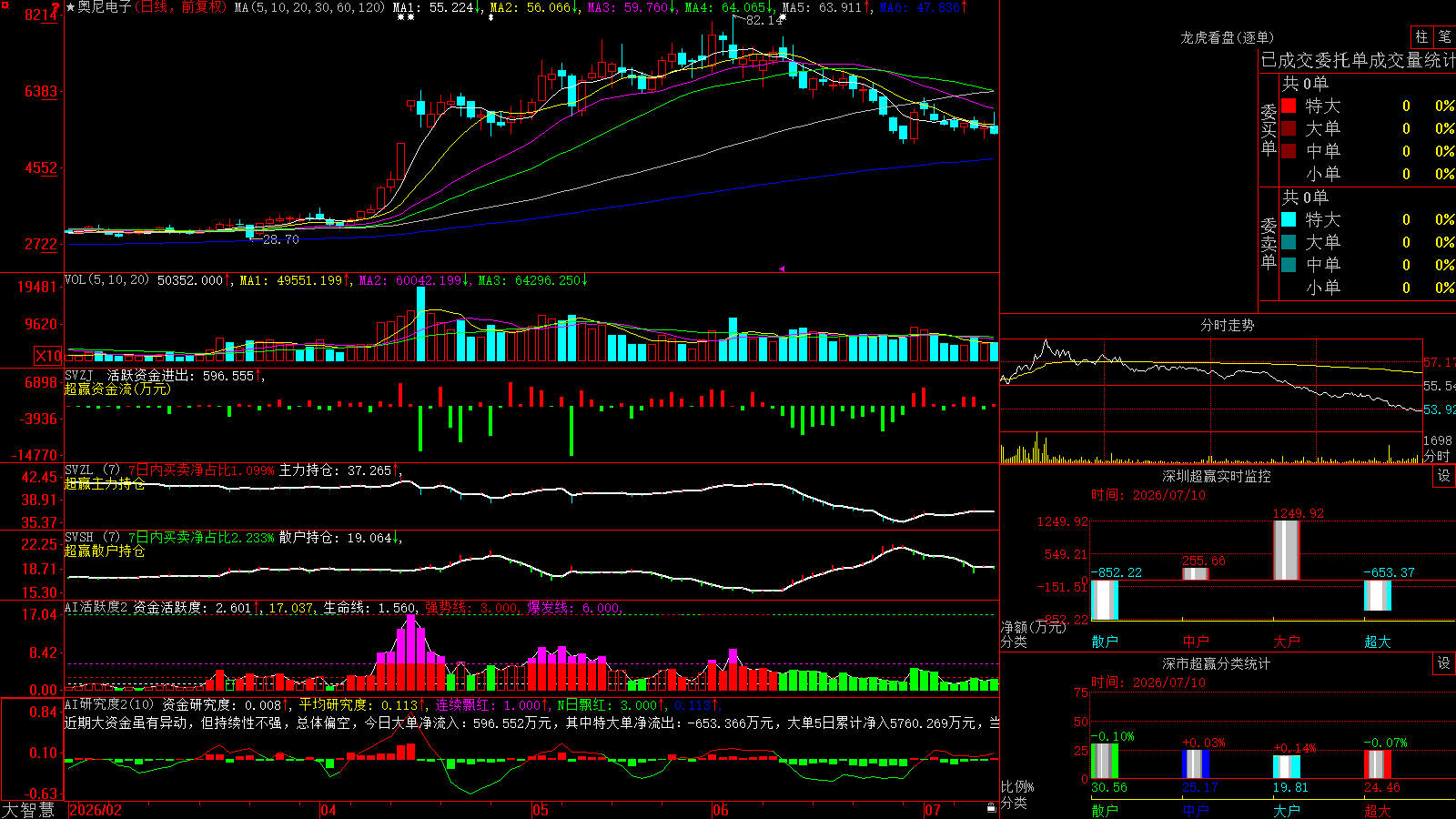Open 设 settings for 深市超赢分类统计
1456x819 pixels.
click(x=1444, y=663)
